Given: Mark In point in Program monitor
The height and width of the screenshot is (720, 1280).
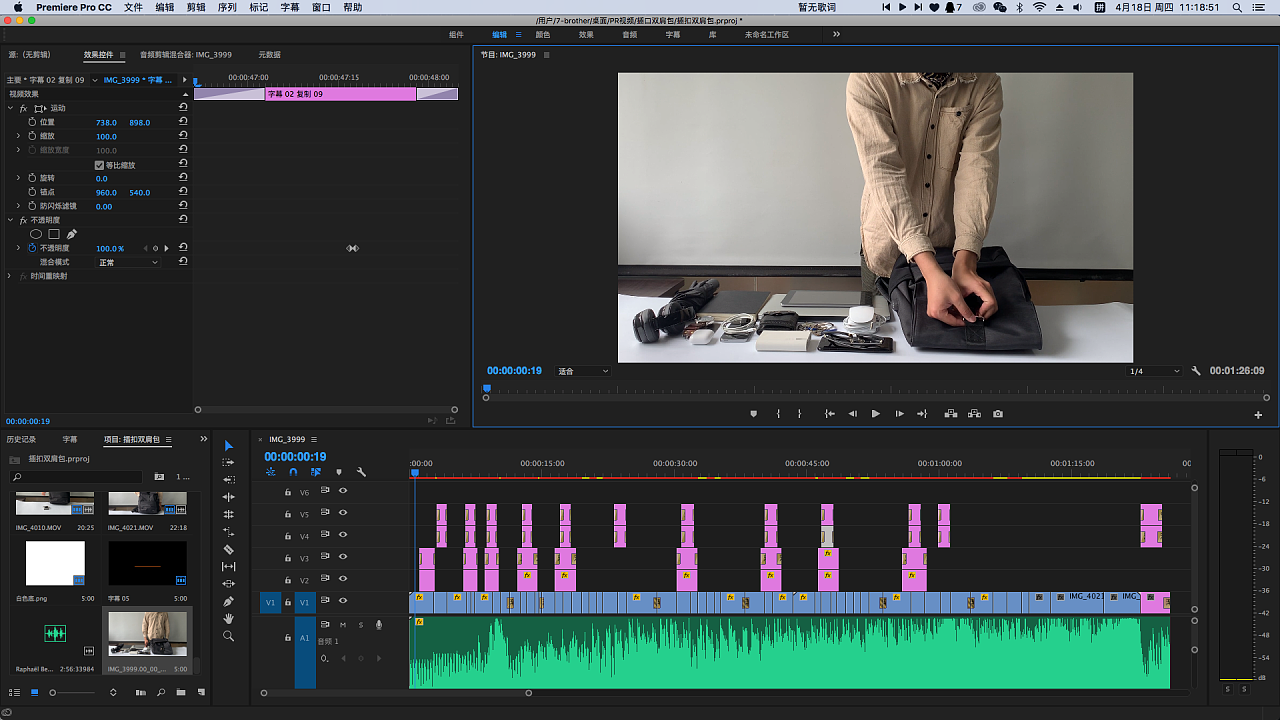Looking at the screenshot, I should pos(778,414).
